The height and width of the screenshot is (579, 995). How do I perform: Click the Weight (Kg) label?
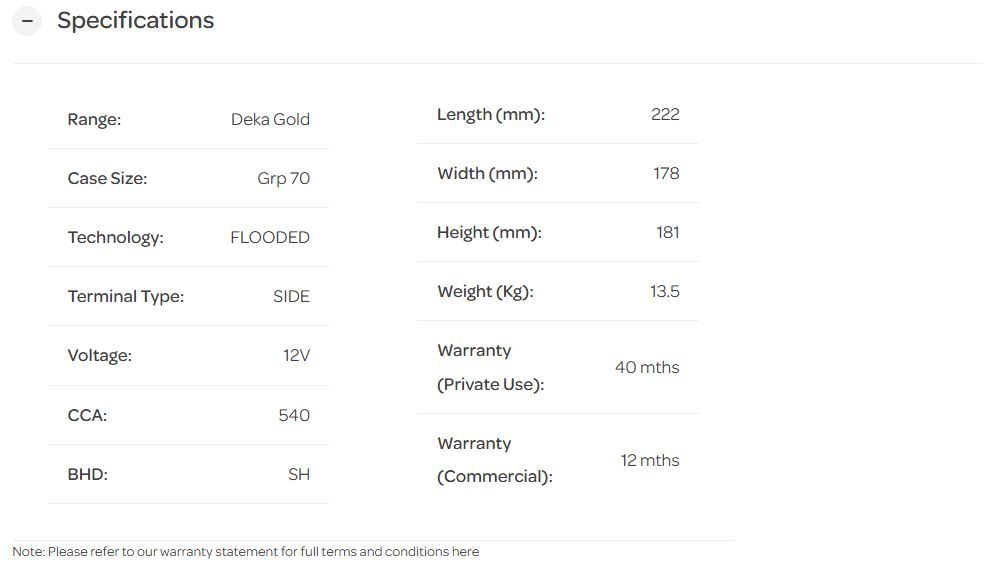point(485,291)
